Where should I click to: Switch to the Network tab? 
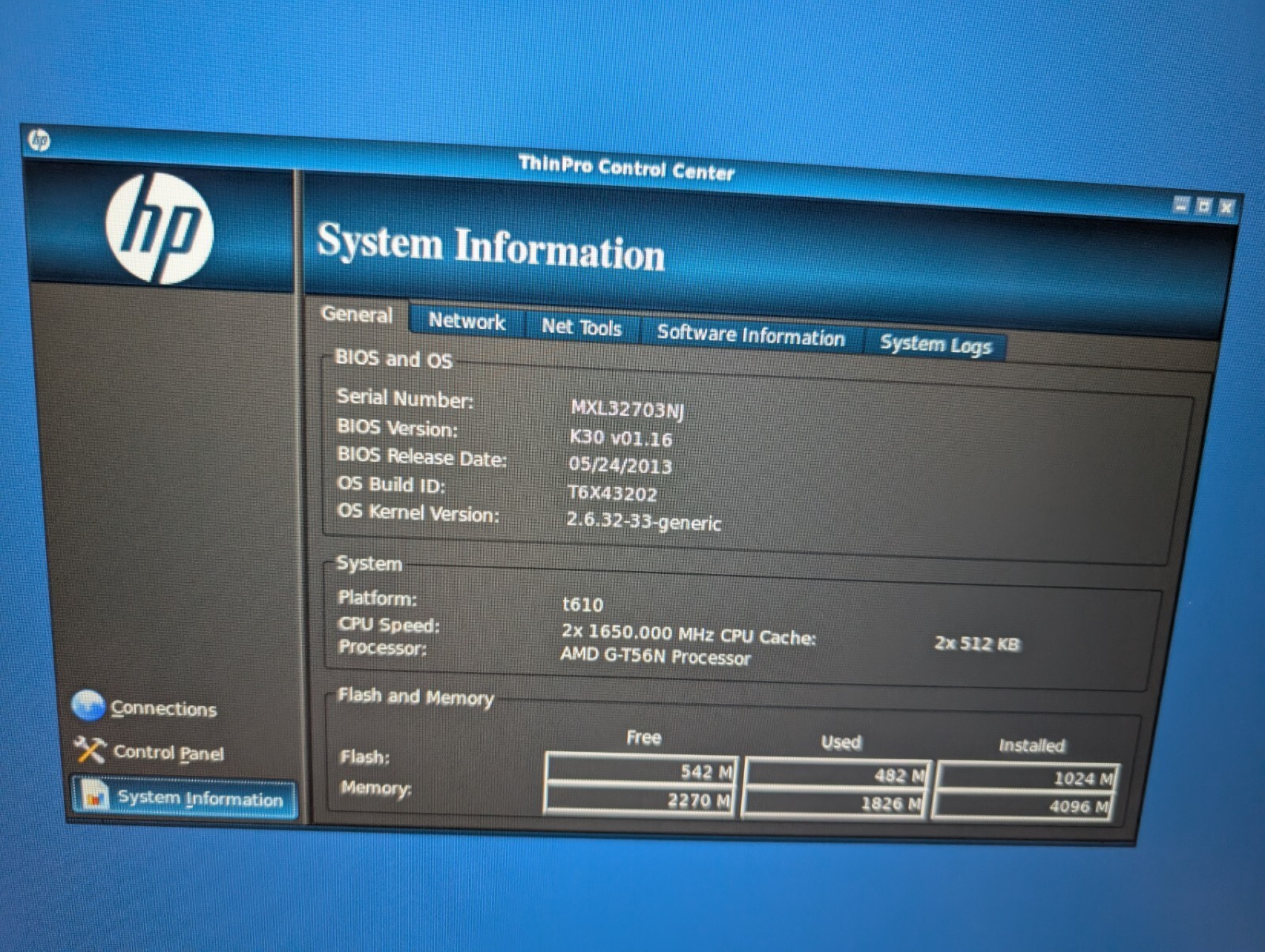click(466, 321)
